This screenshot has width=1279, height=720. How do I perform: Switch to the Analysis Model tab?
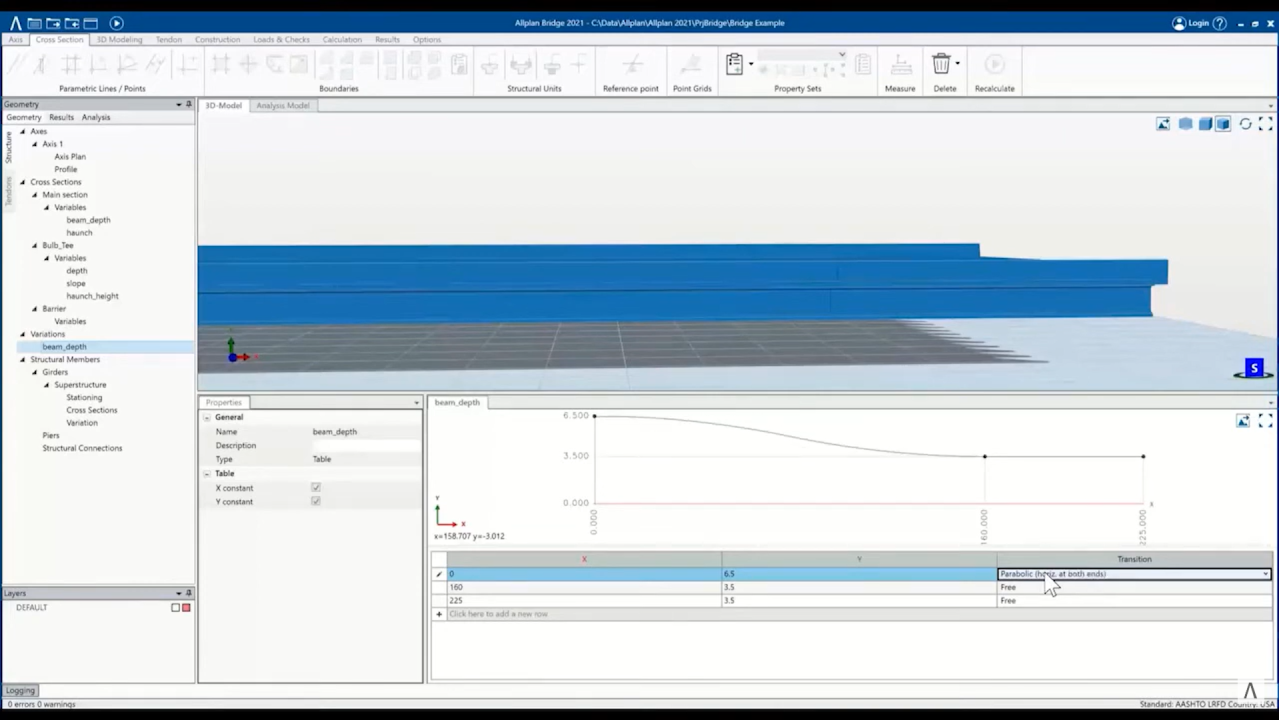(282, 105)
